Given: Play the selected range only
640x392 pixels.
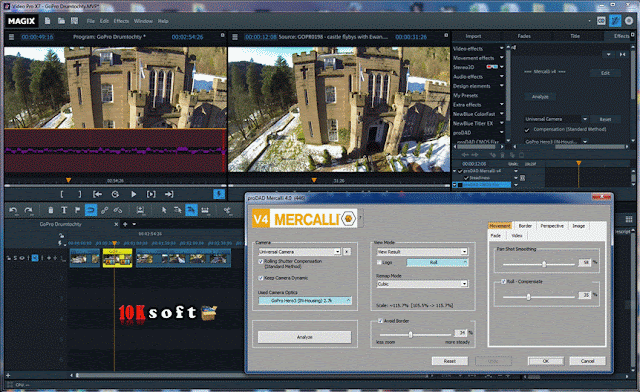Looking at the screenshot, I should (x=151, y=194).
